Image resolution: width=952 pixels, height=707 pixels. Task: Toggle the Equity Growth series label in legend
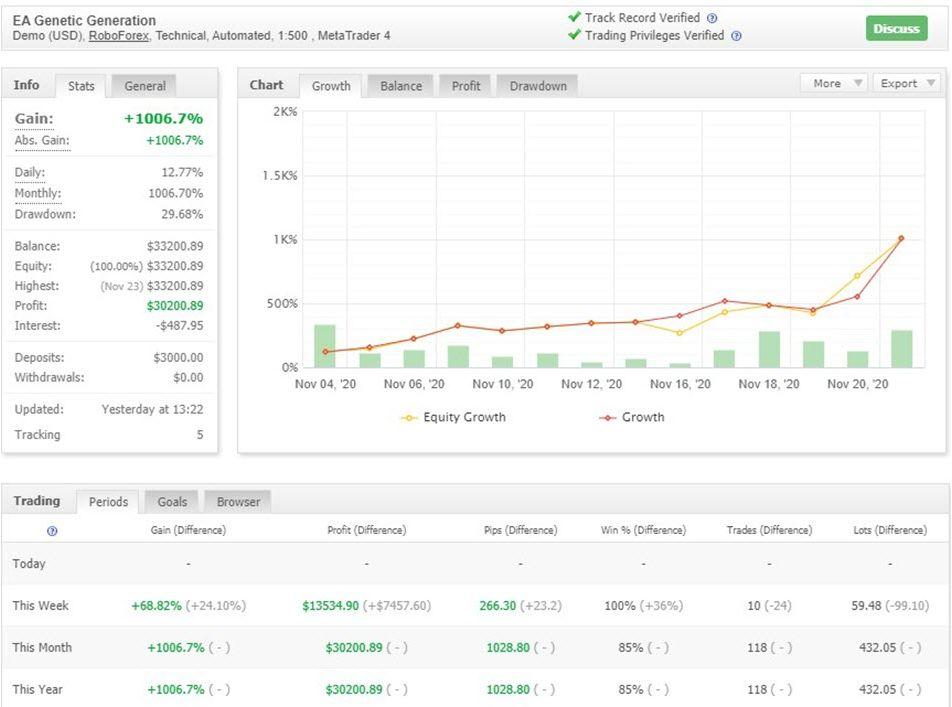pyautogui.click(x=464, y=417)
